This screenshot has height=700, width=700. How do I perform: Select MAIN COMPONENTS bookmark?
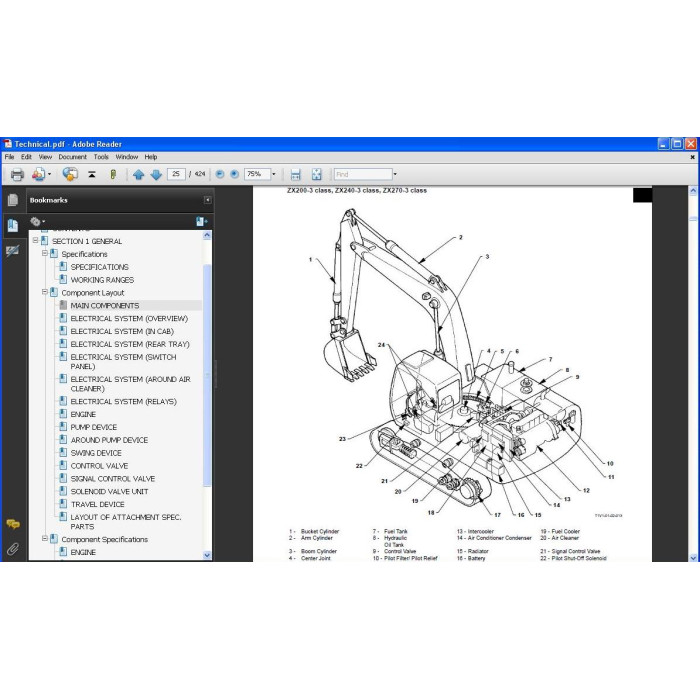tap(105, 306)
